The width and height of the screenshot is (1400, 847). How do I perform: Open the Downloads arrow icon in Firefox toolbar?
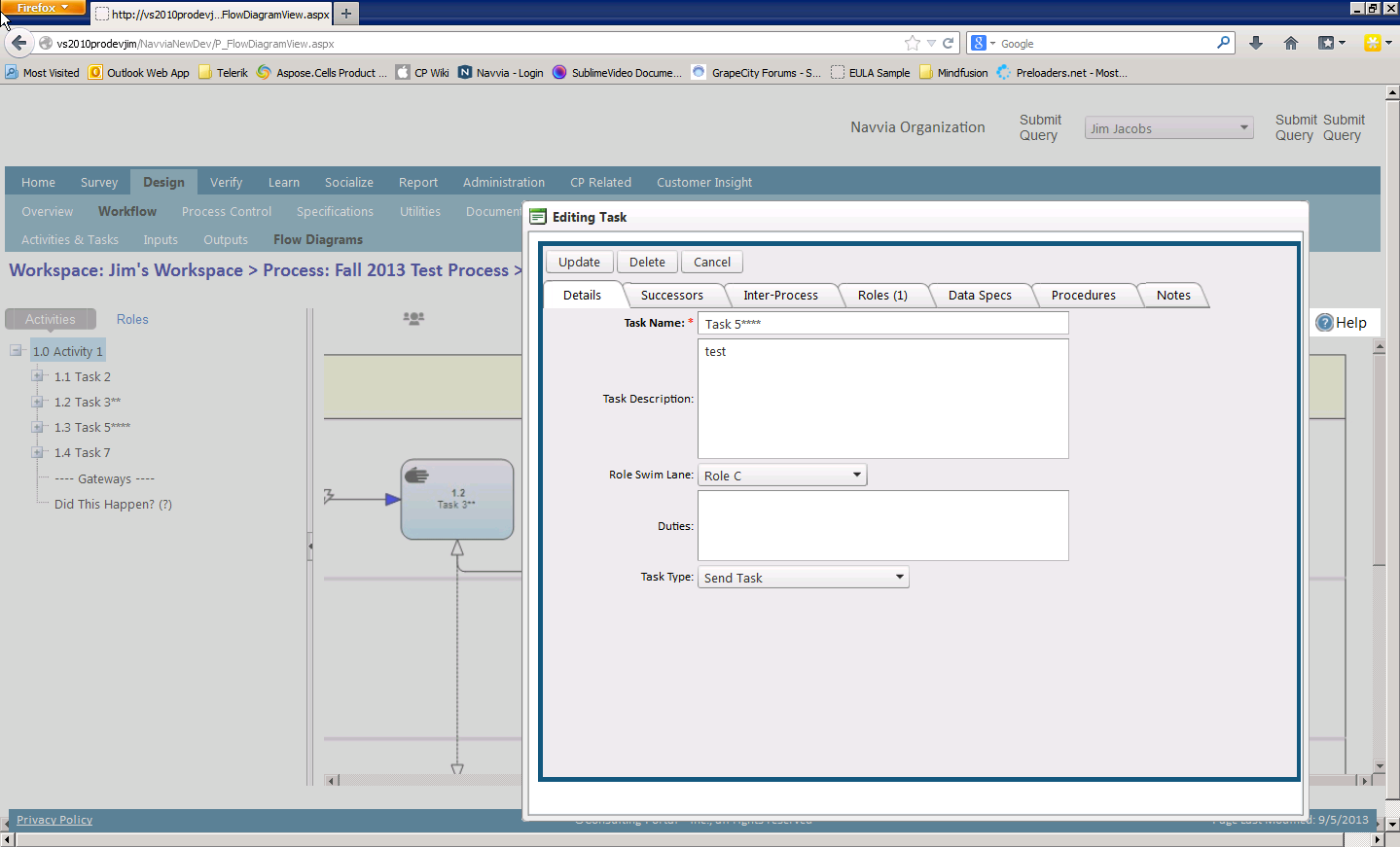[1256, 43]
